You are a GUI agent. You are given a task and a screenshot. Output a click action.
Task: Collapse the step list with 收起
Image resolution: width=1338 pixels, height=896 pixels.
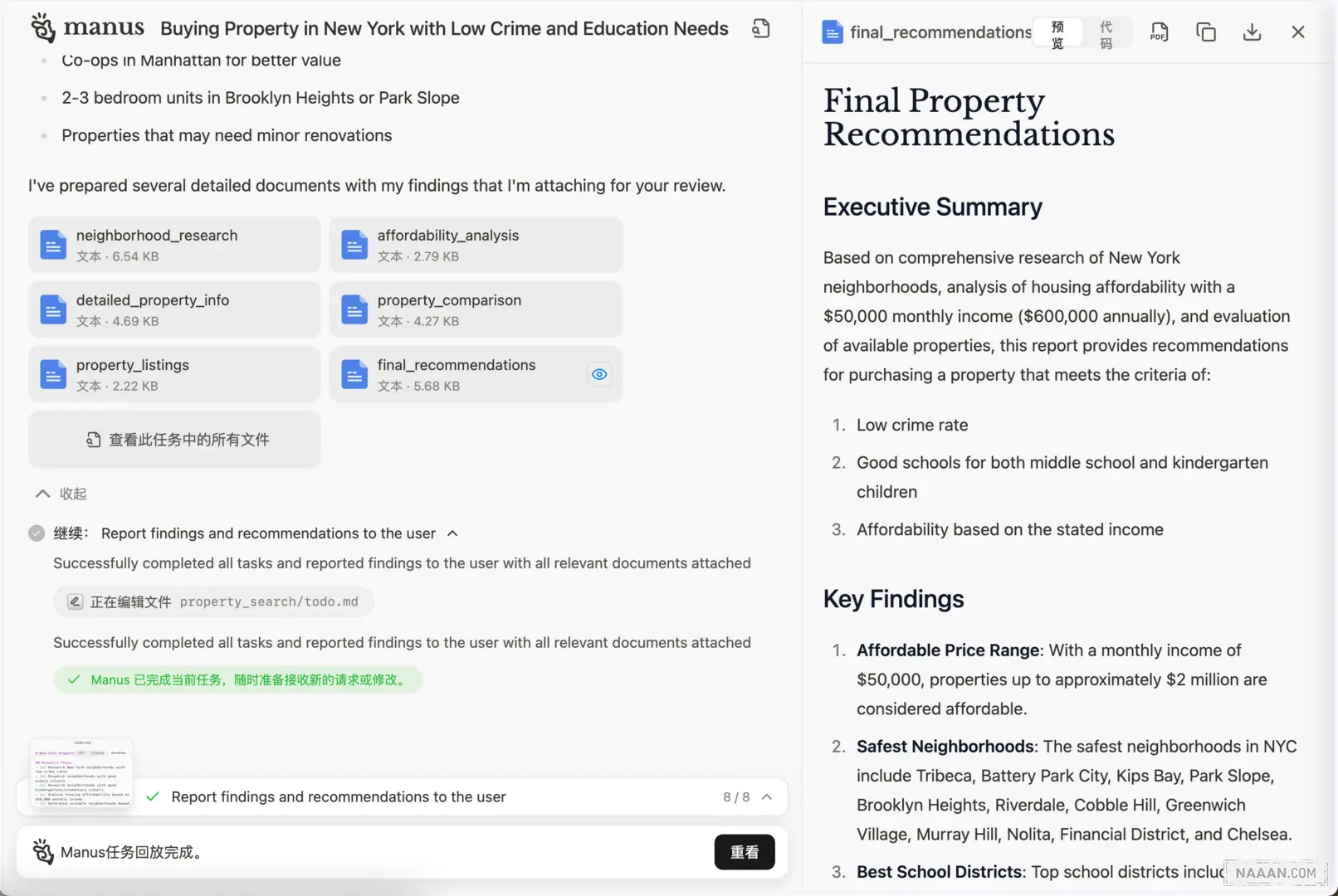point(61,494)
